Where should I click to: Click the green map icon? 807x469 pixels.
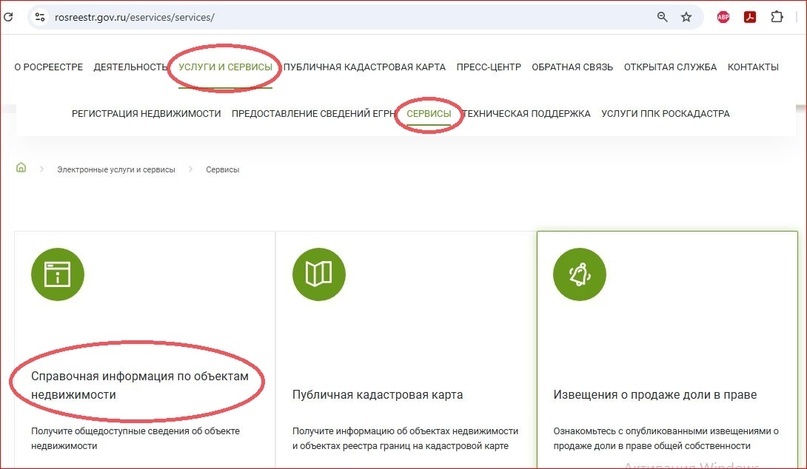pos(319,274)
